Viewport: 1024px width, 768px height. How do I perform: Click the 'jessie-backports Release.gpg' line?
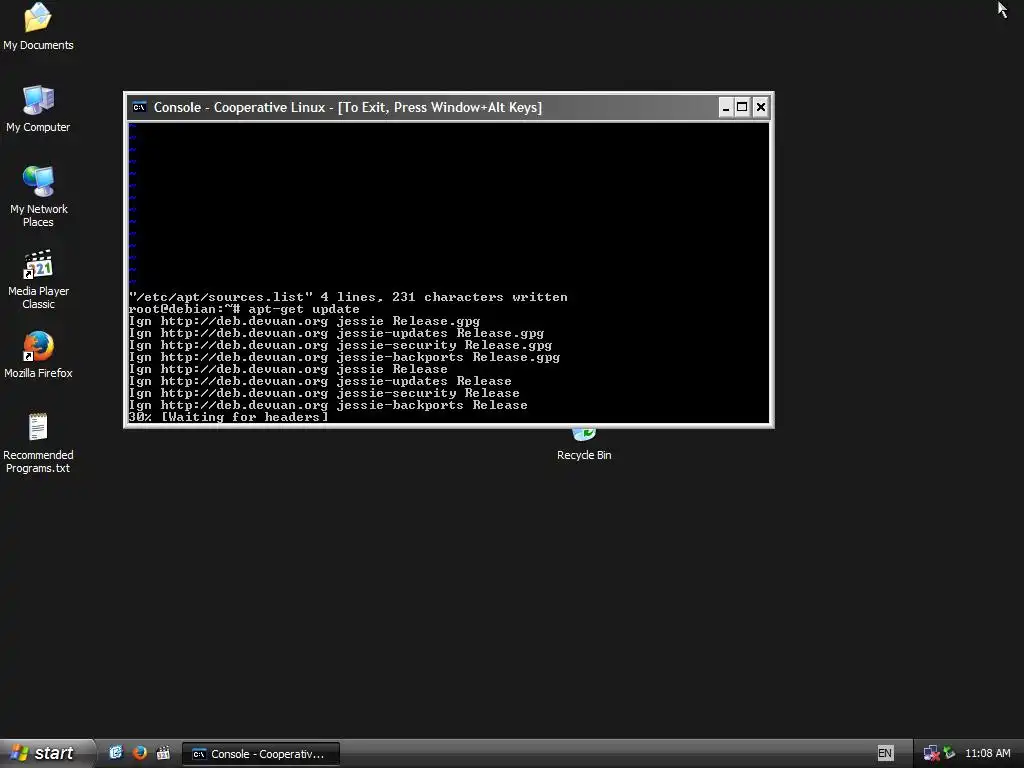coord(344,357)
